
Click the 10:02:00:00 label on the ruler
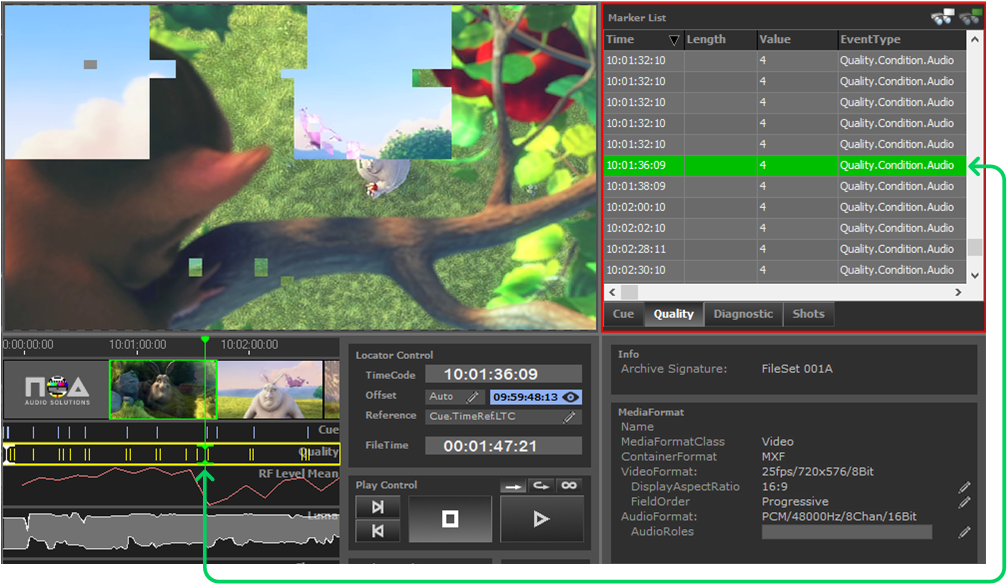pos(249,345)
